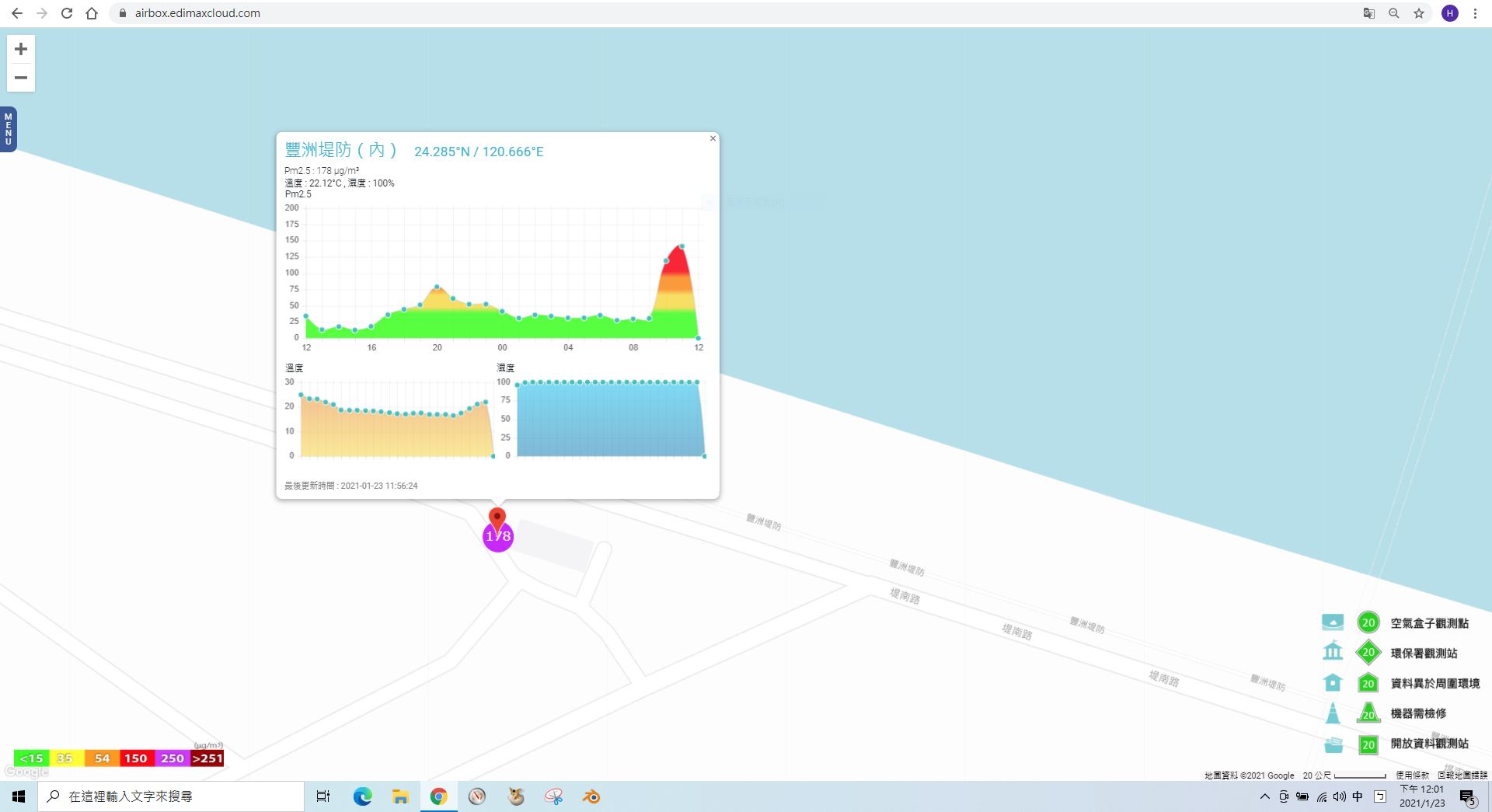Click the address bar airbox.edimaxcloud.com
Viewport: 1492px width, 812px height.
(x=197, y=13)
